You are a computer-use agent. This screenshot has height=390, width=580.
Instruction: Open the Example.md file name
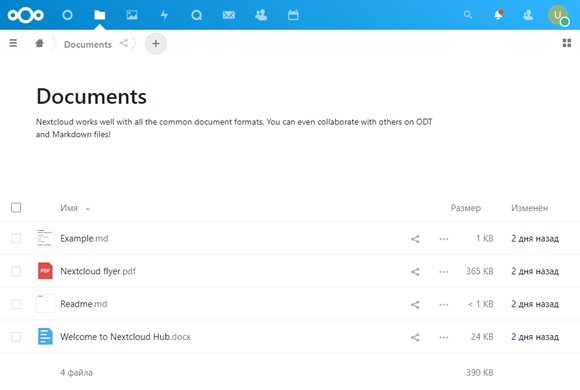pyautogui.click(x=84, y=238)
